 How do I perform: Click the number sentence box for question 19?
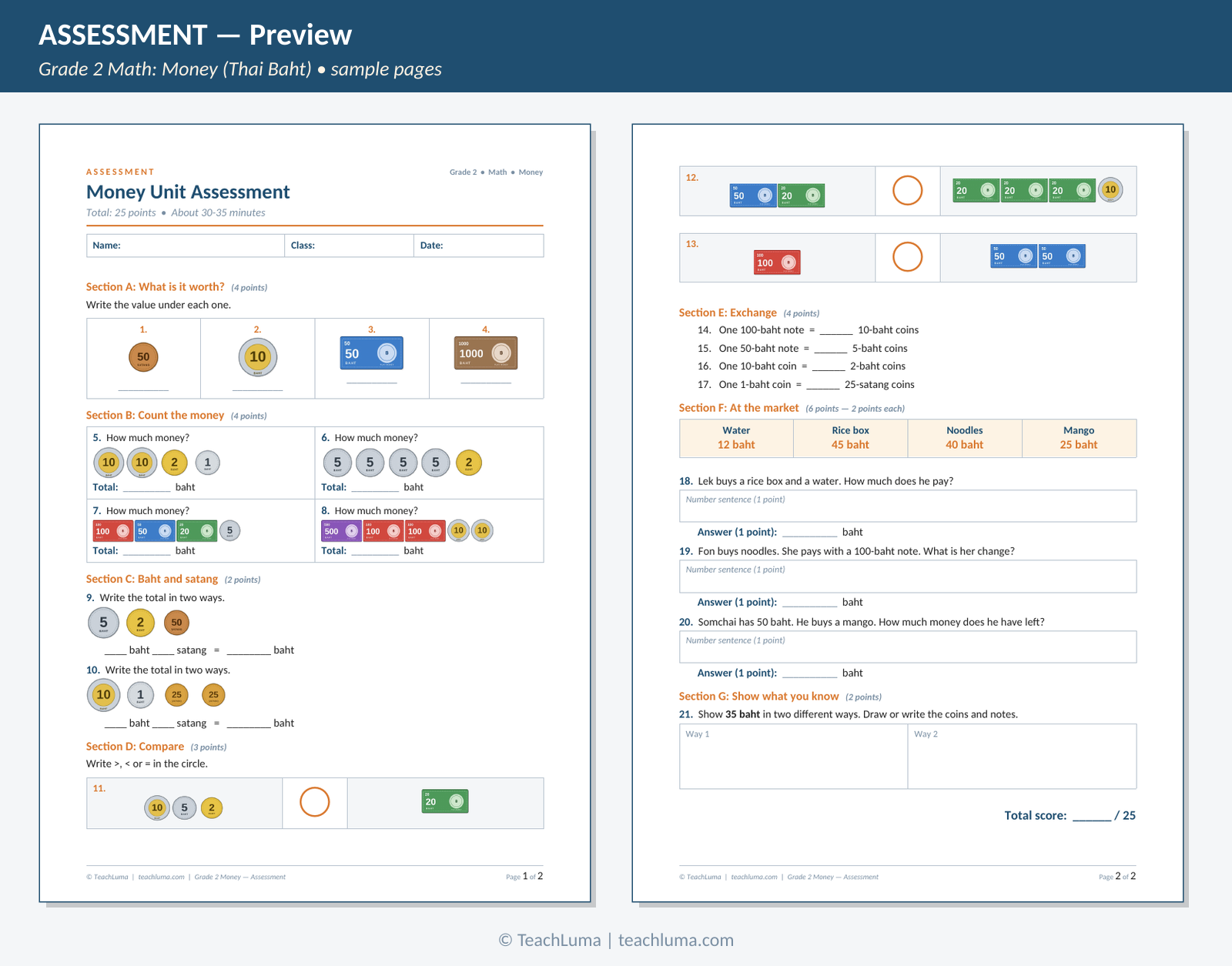[908, 577]
